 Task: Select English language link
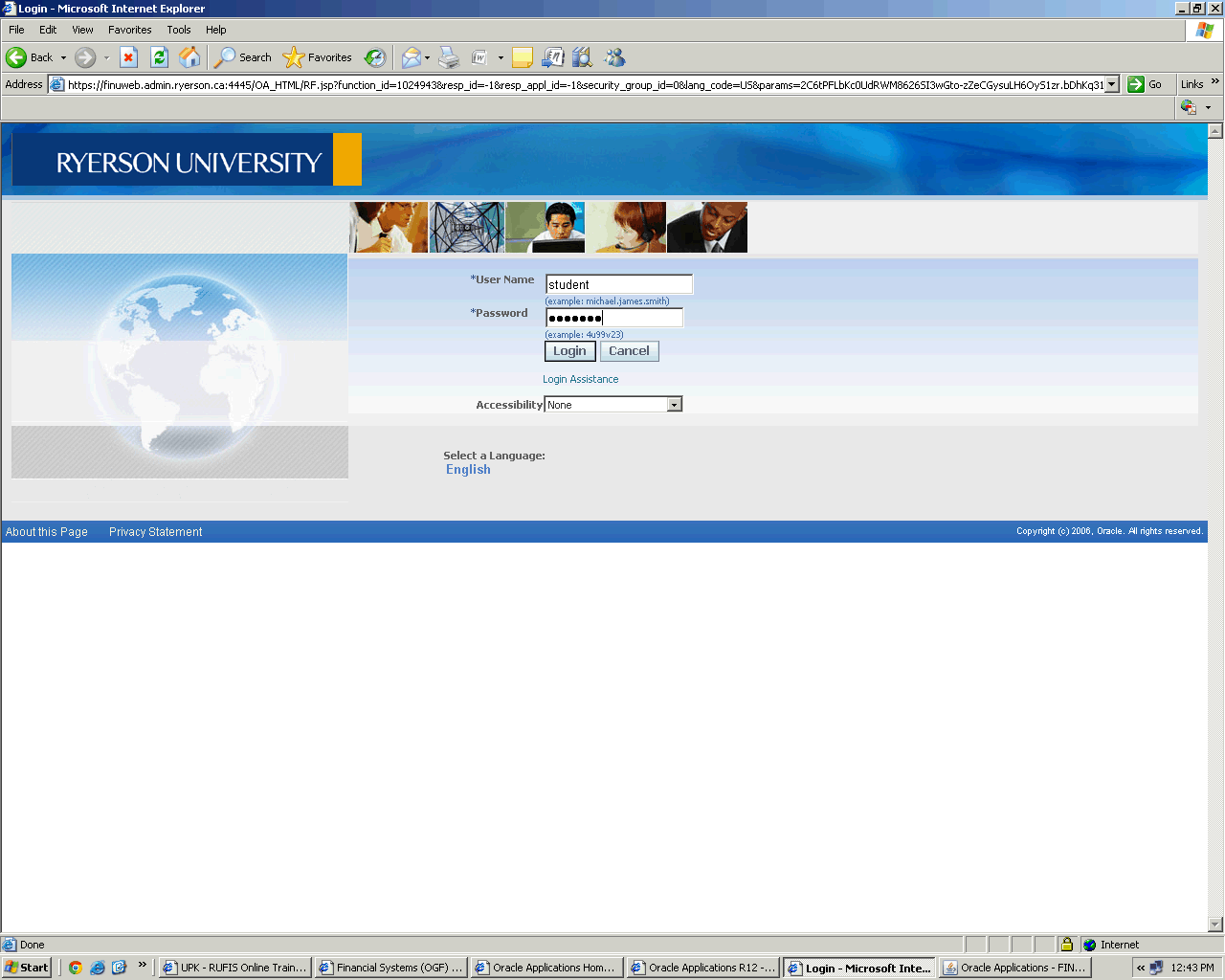tap(468, 469)
